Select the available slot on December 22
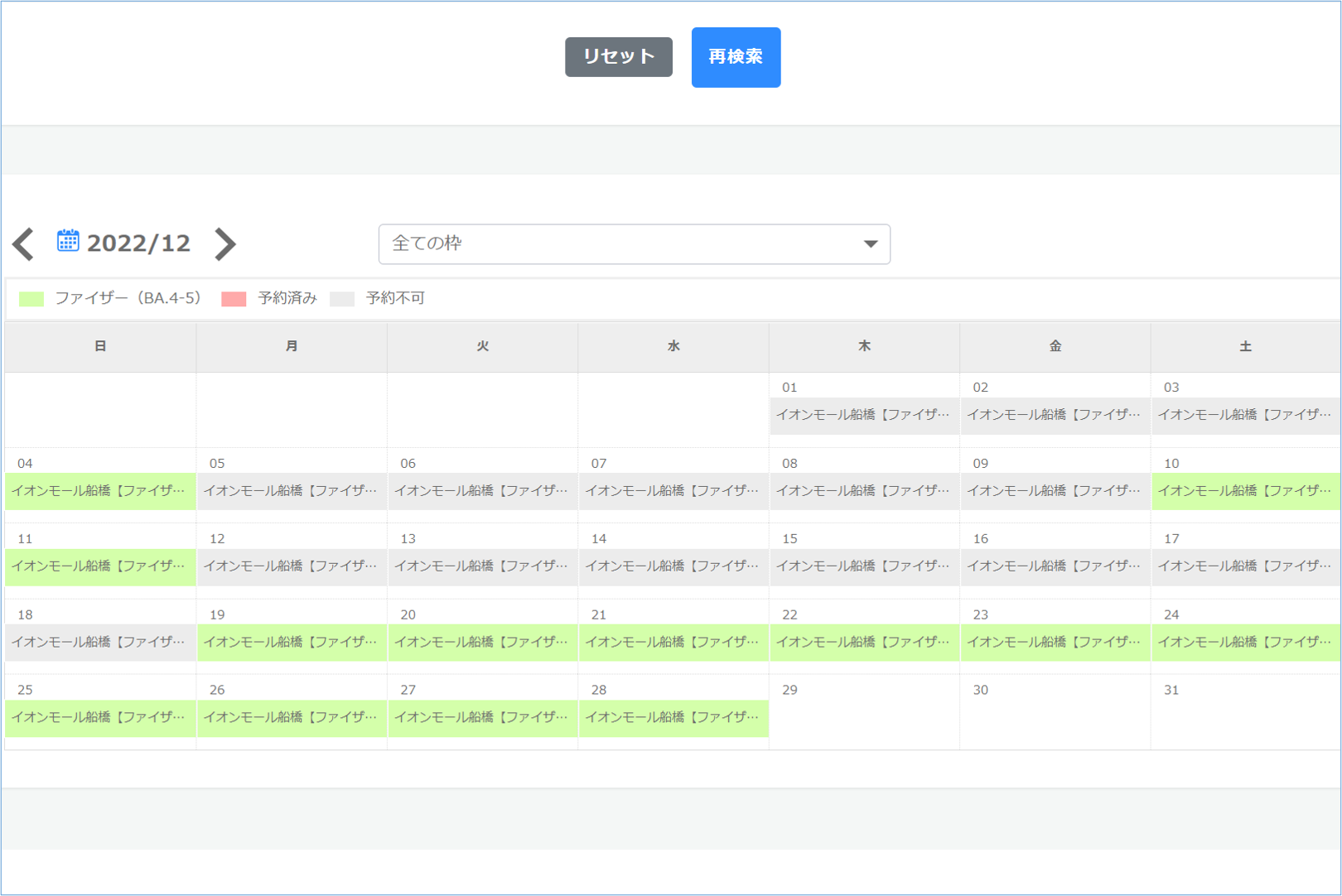1342x896 pixels. point(864,643)
